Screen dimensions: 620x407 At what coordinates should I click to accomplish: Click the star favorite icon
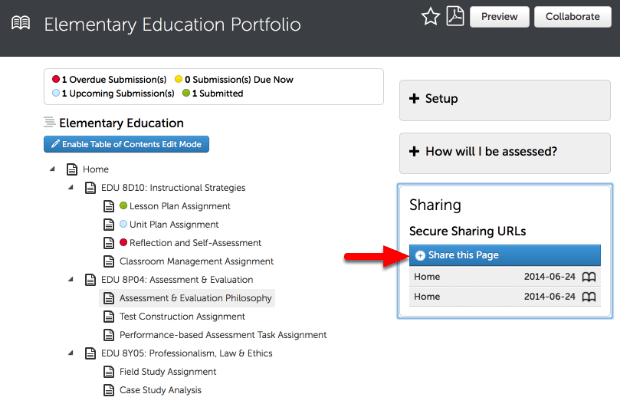[430, 16]
